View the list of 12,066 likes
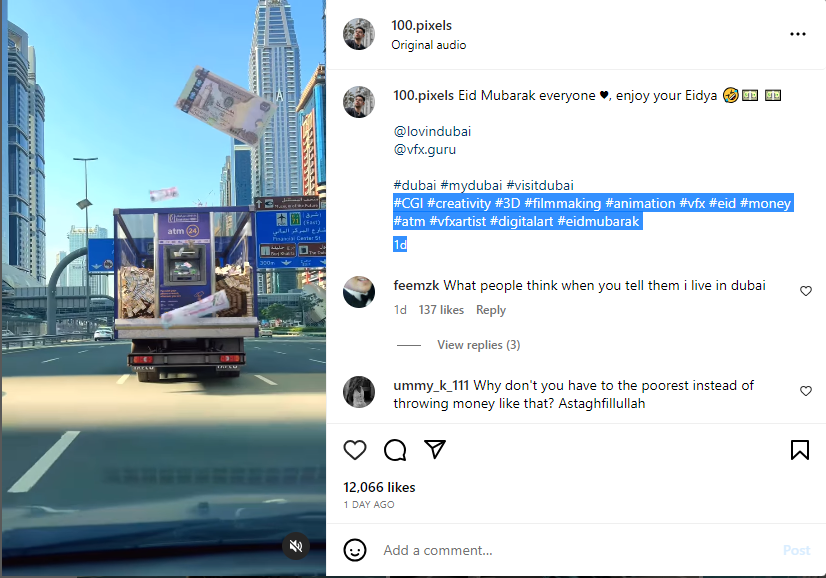This screenshot has width=826, height=578. (x=379, y=487)
